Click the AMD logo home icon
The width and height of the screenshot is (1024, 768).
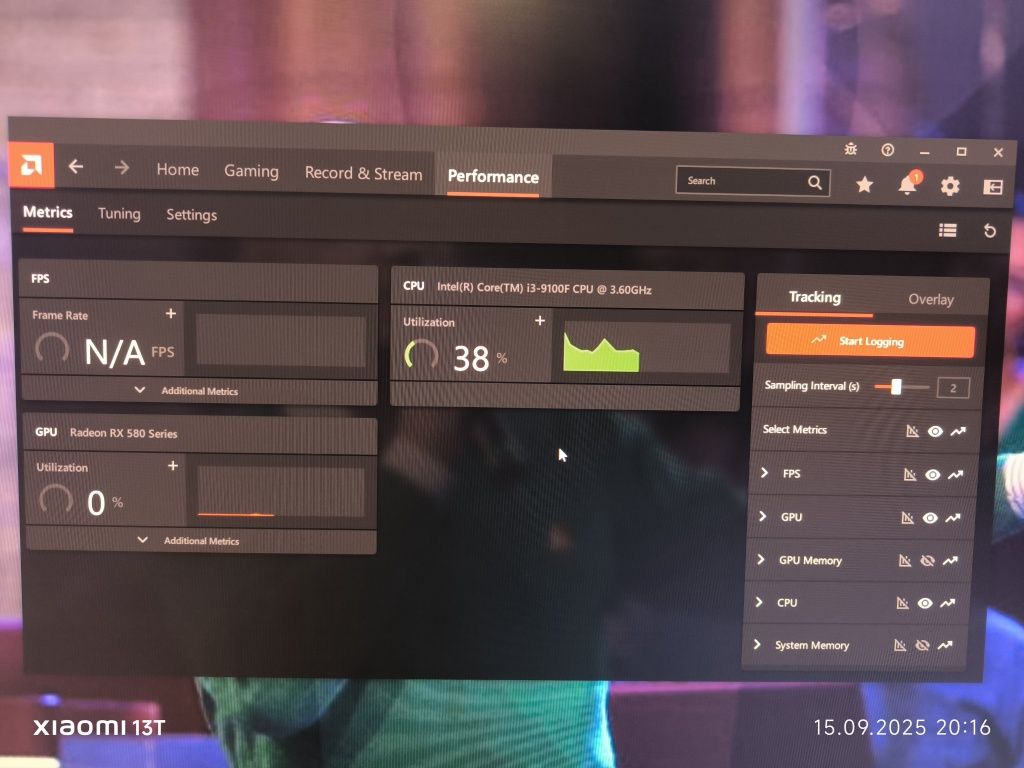coord(31,165)
